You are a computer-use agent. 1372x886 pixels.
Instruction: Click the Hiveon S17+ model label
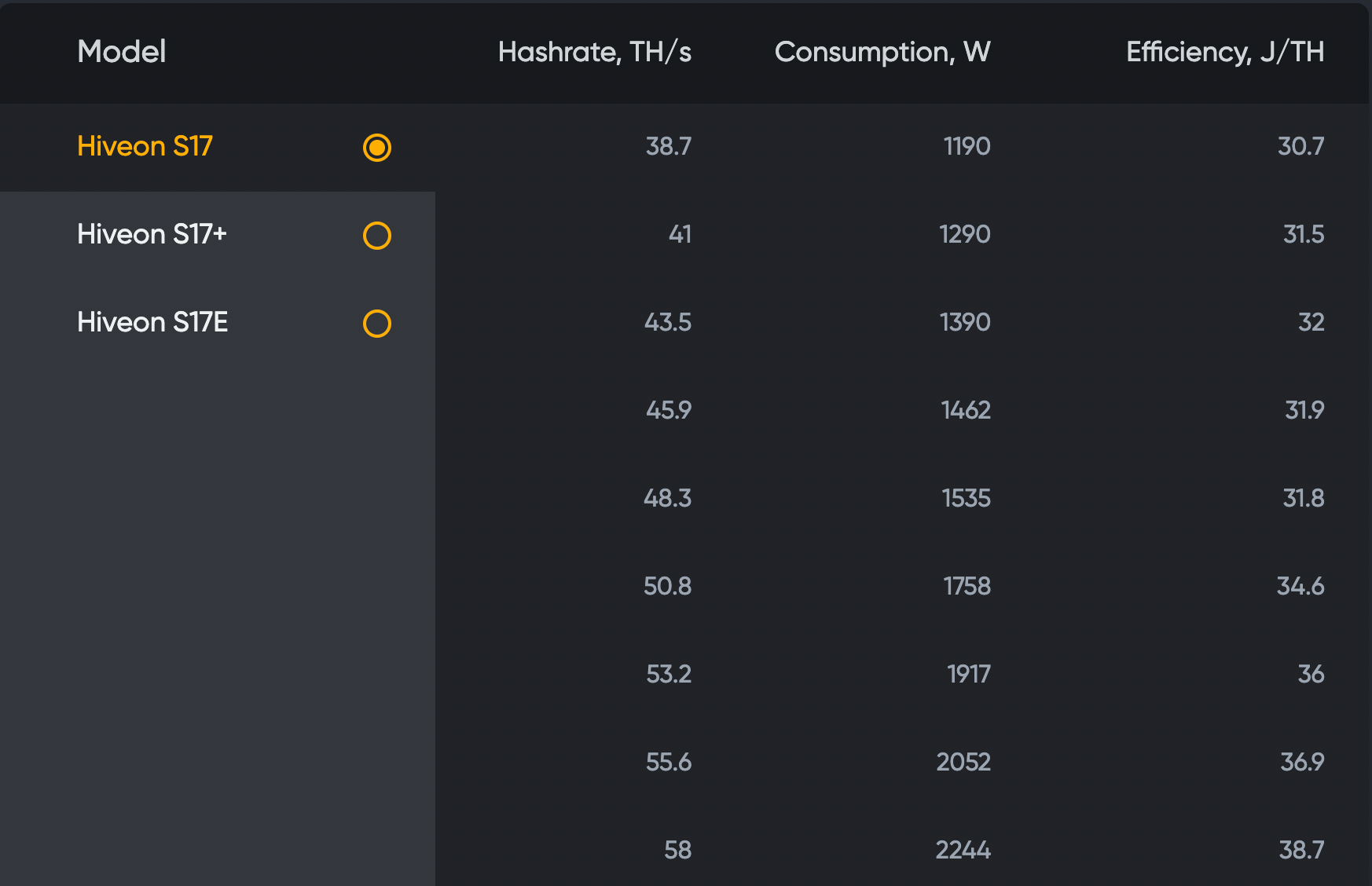152,234
